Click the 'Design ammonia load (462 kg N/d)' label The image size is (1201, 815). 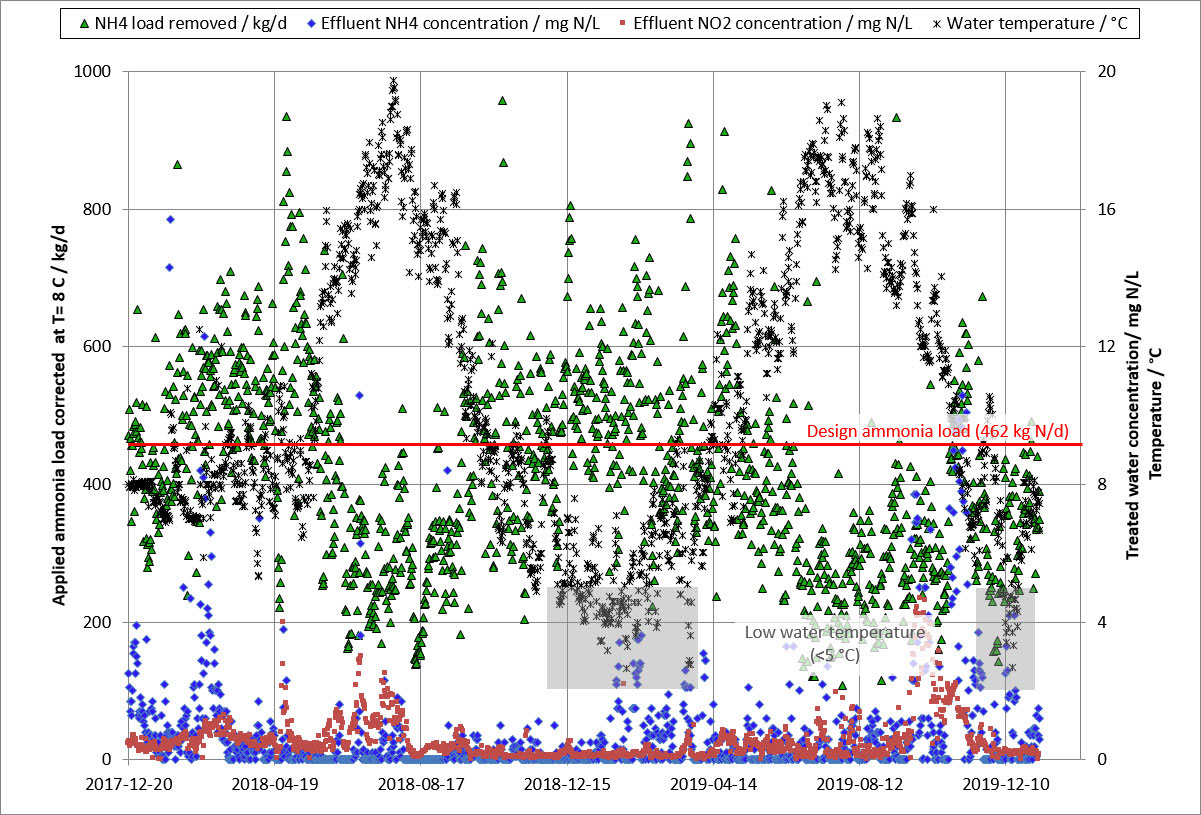click(938, 432)
